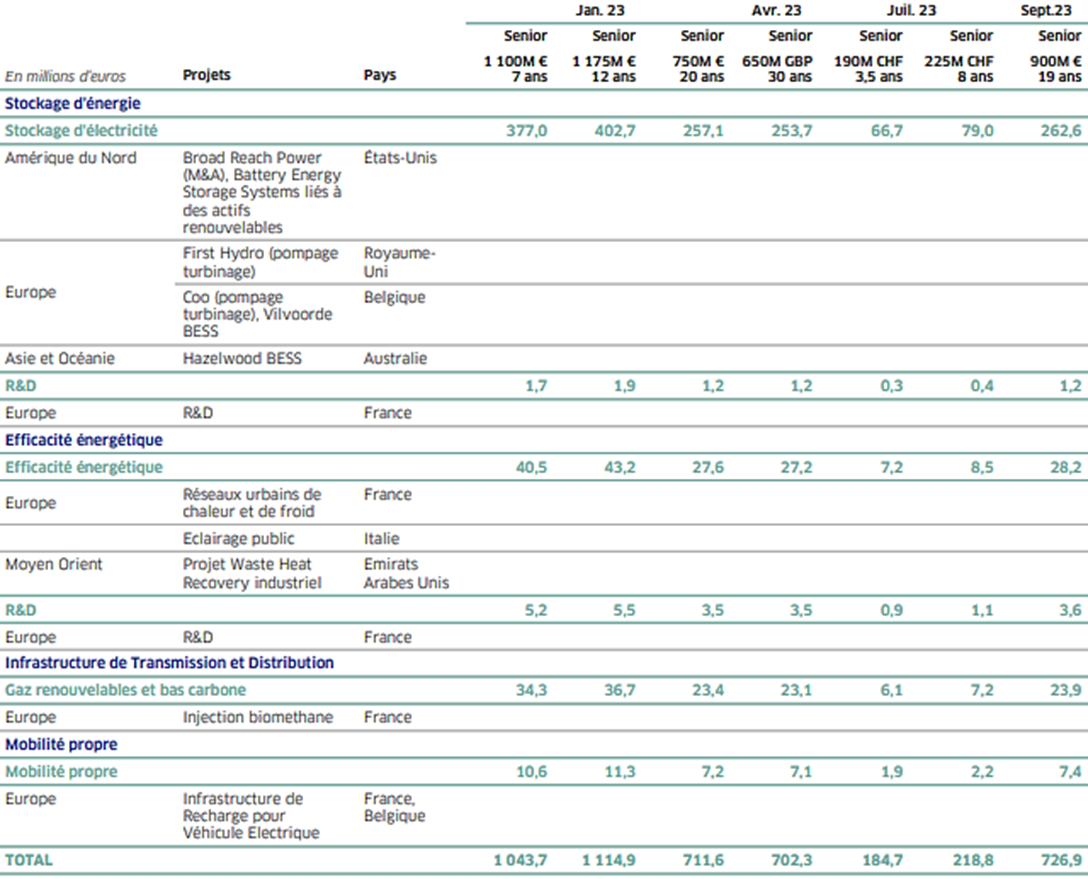
Task: Select the 650M GBP 30 ans column header
Action: pyautogui.click(x=777, y=69)
